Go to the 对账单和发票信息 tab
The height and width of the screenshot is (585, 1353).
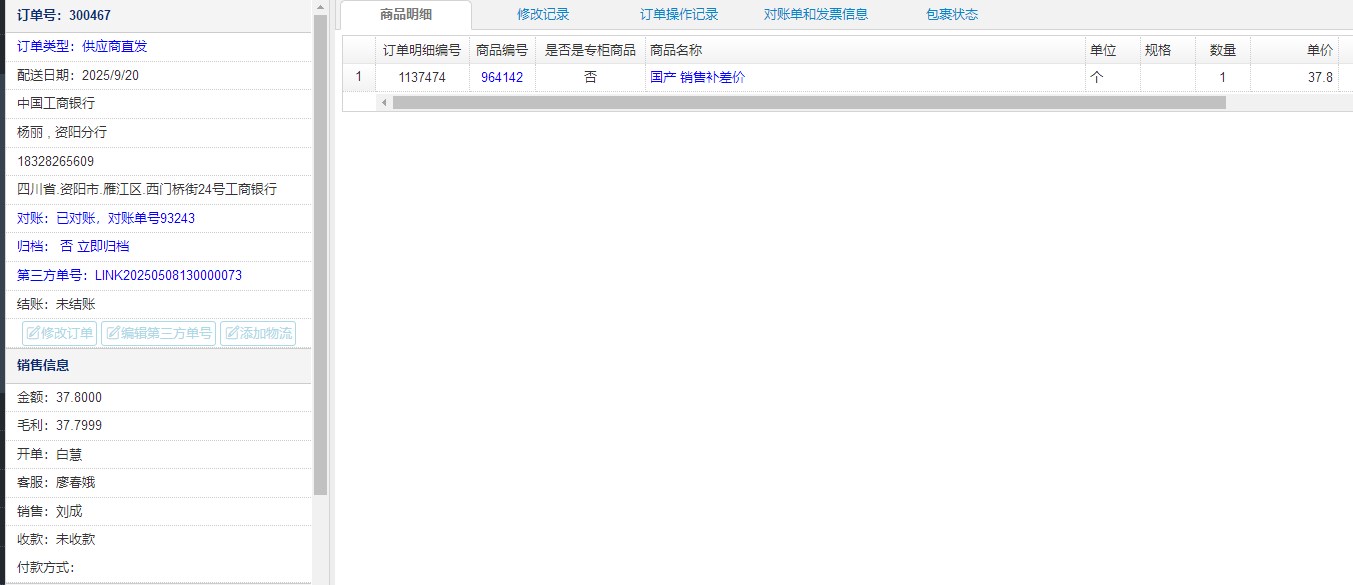(x=815, y=15)
